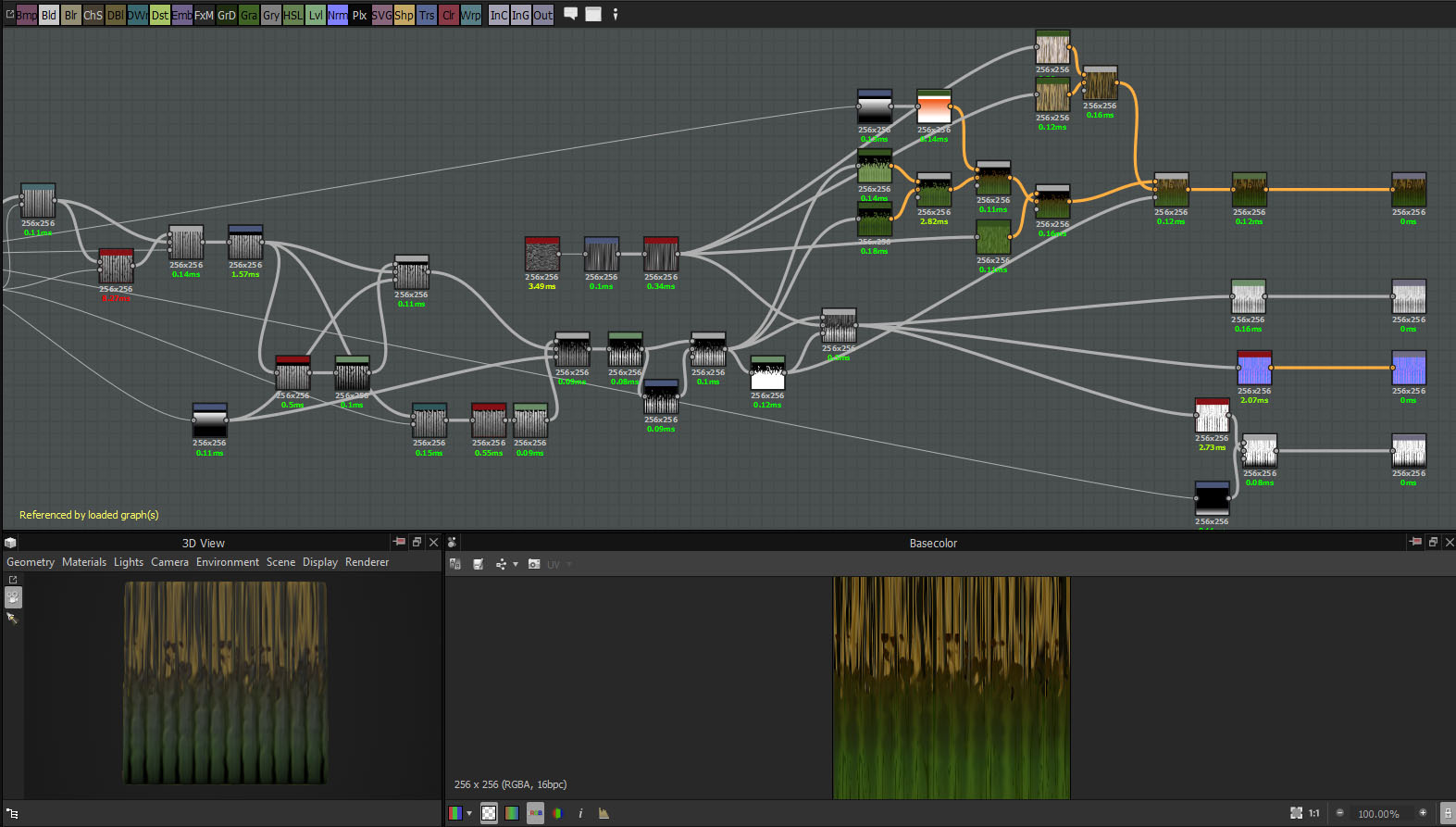1456x827 pixels.
Task: Zoom out of the 2D view
Action: pos(1339,813)
